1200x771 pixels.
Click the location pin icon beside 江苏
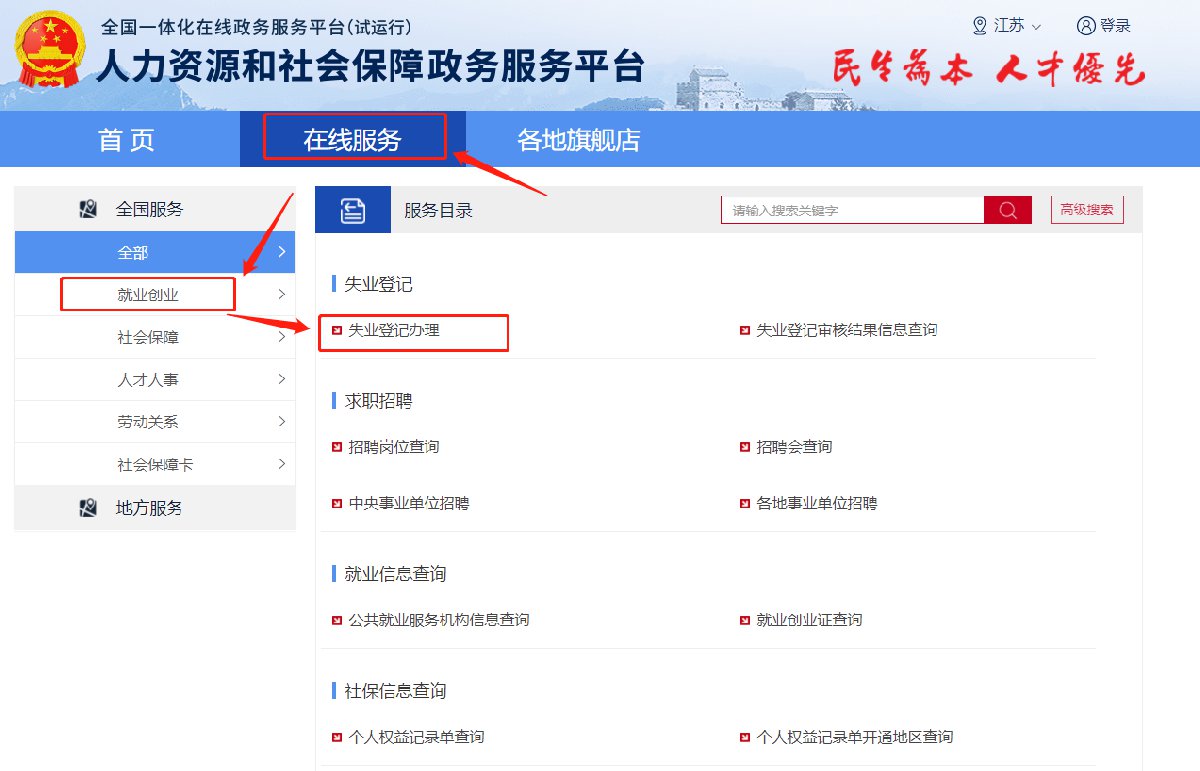(980, 25)
